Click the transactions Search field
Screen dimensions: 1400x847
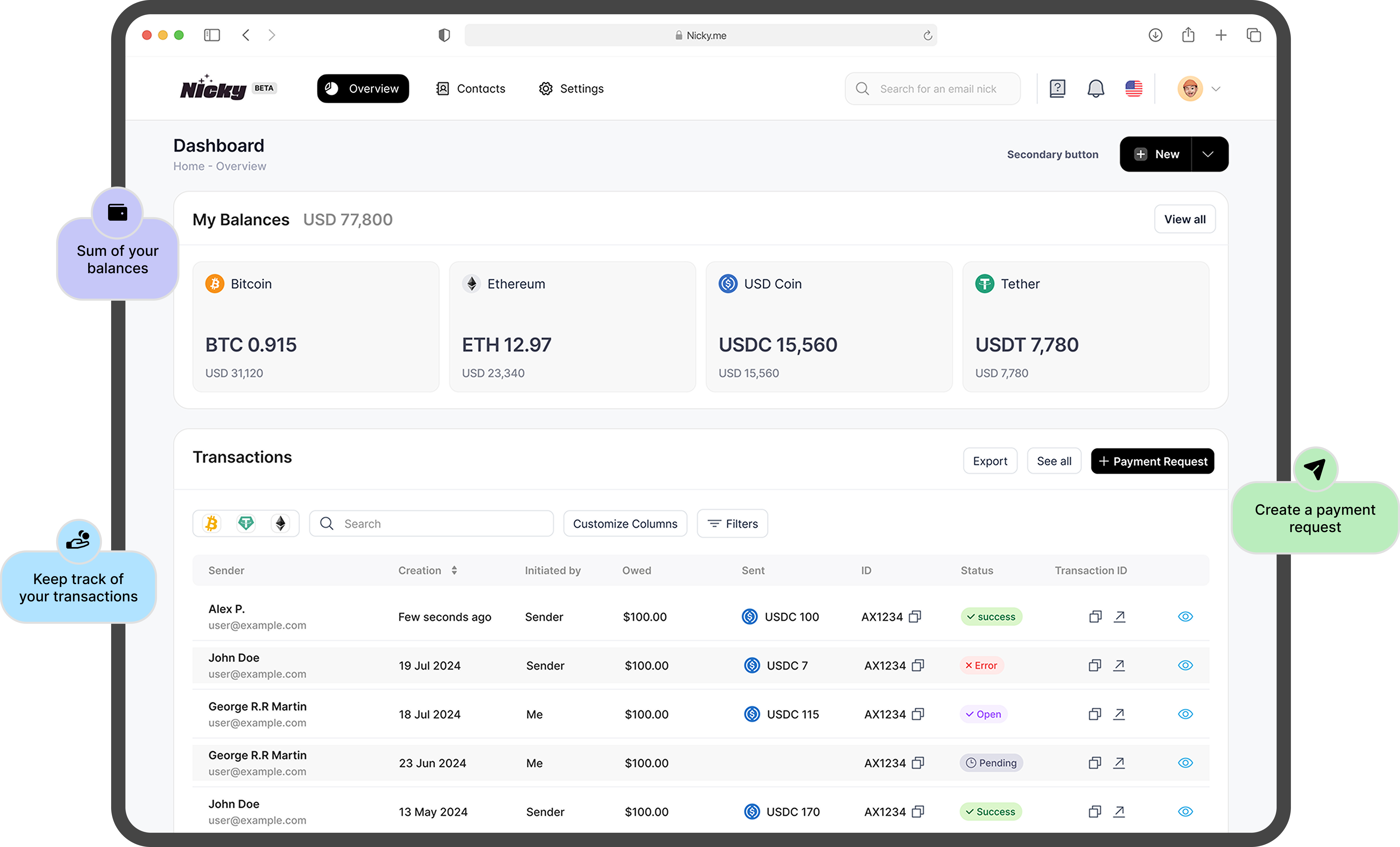[x=432, y=523]
